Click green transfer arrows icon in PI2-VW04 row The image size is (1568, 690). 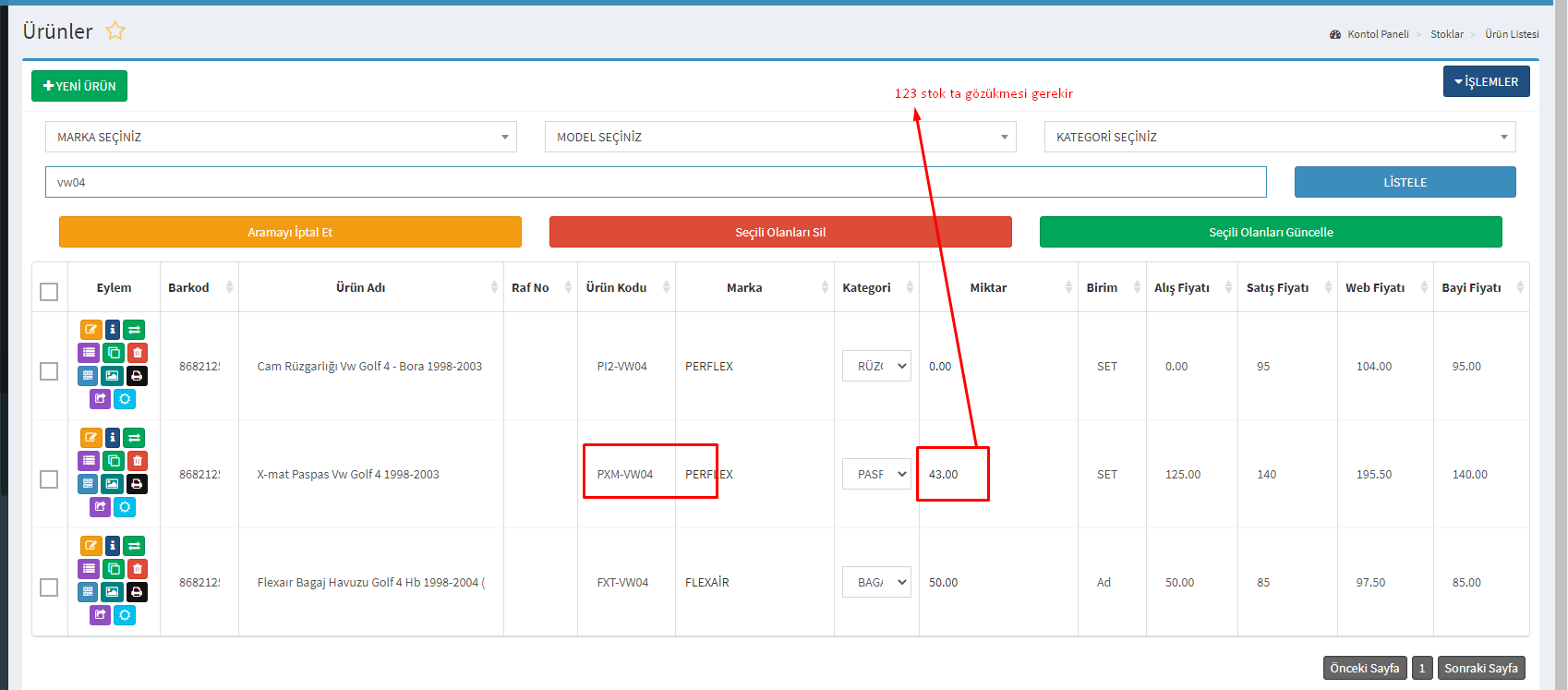[x=135, y=330]
